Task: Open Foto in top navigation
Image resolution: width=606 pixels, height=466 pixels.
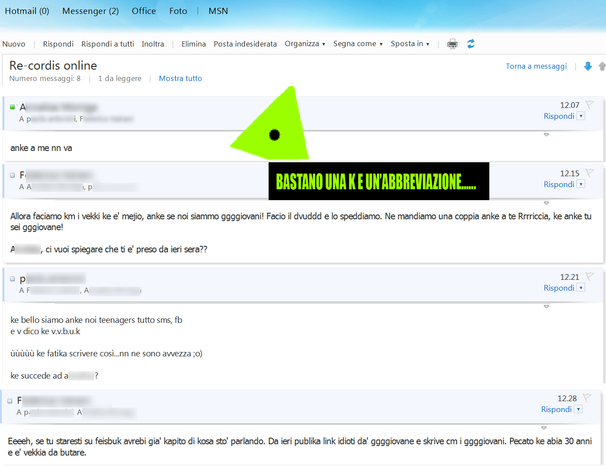Action: 178,11
